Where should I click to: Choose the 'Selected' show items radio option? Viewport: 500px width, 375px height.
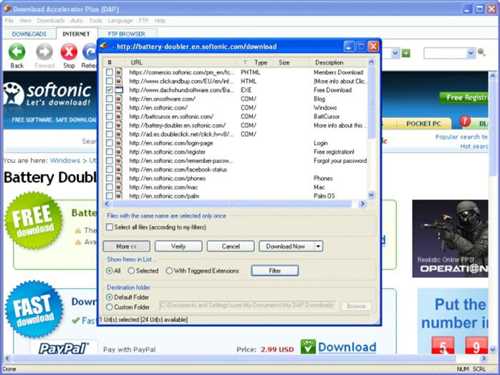coord(131,271)
